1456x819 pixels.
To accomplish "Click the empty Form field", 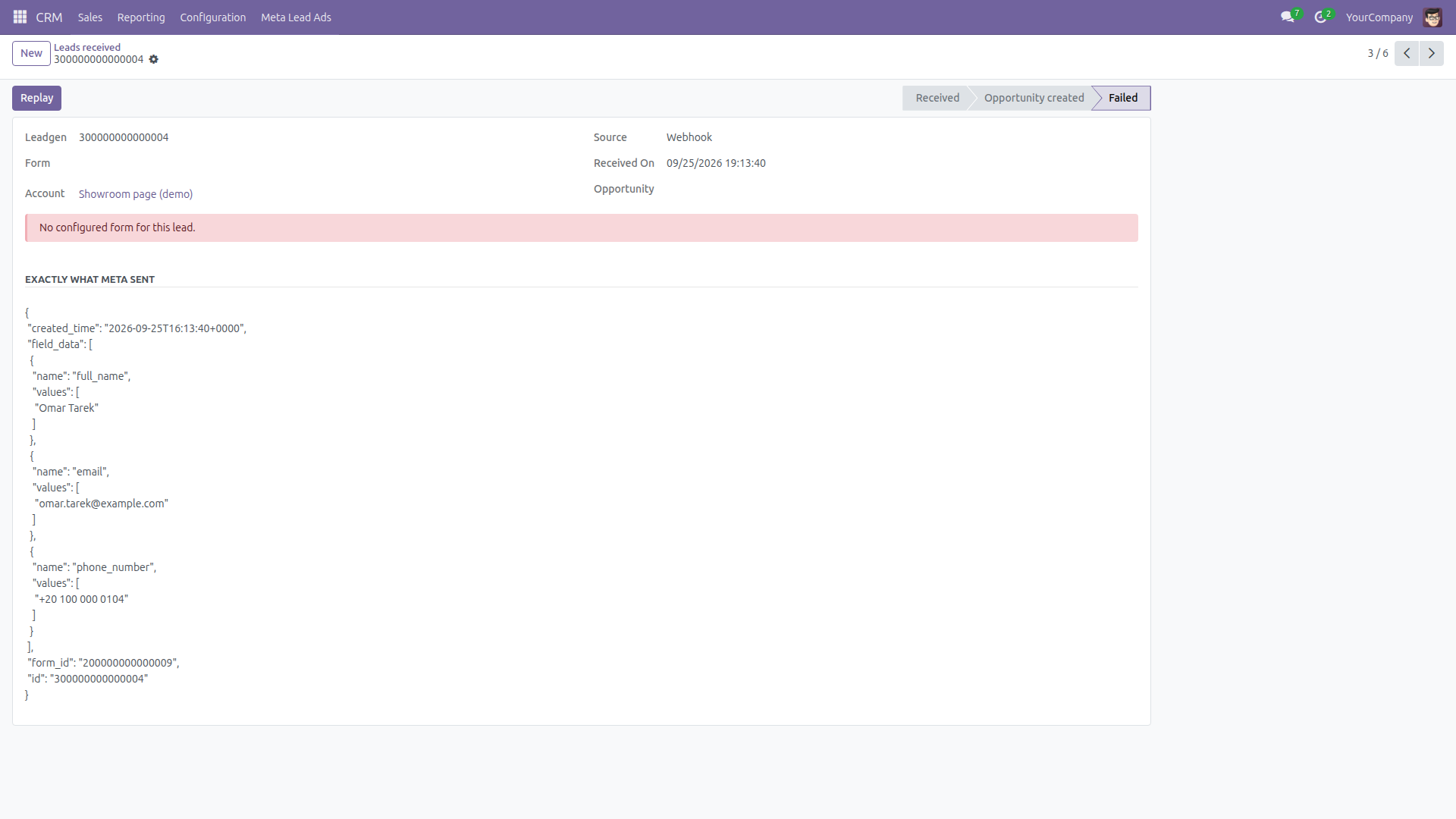I will (x=322, y=163).
